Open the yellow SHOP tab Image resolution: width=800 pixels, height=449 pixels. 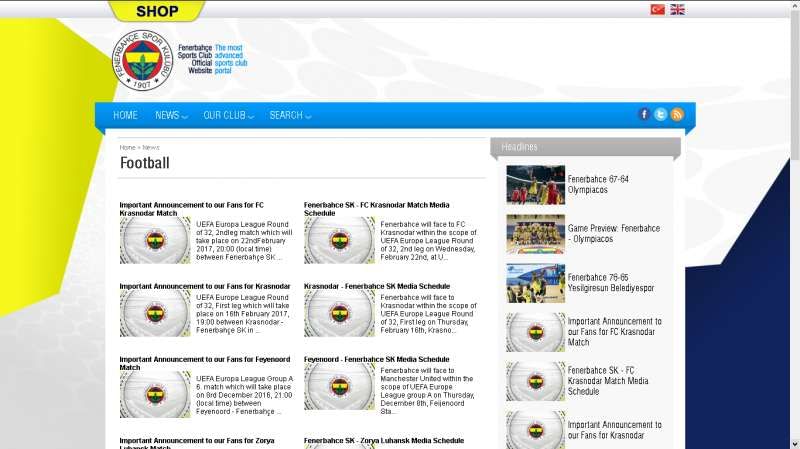156,11
